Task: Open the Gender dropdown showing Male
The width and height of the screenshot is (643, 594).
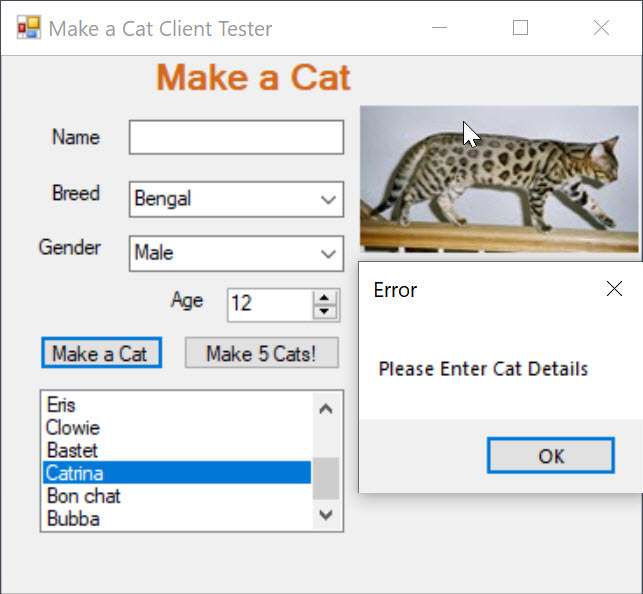Action: click(x=236, y=253)
